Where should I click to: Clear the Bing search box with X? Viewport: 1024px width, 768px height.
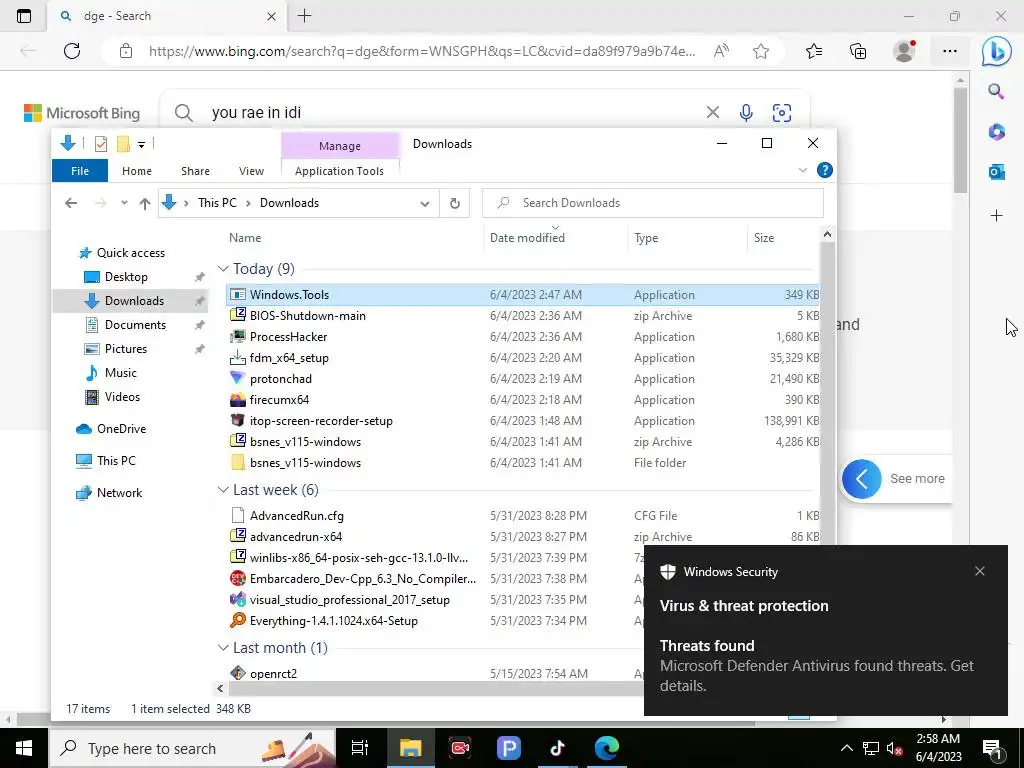coord(712,113)
